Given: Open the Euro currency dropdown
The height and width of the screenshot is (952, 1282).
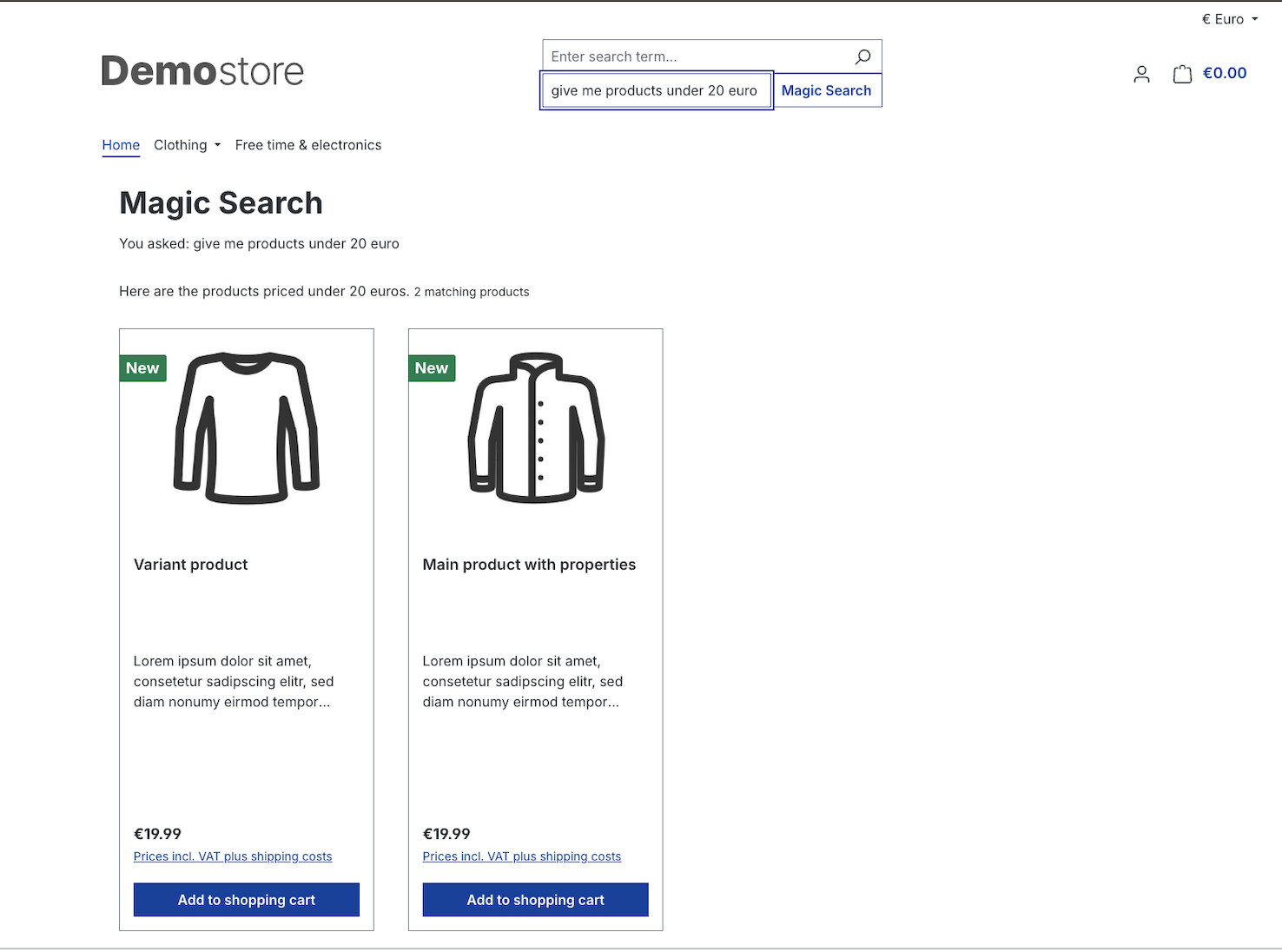Looking at the screenshot, I should click(x=1229, y=19).
